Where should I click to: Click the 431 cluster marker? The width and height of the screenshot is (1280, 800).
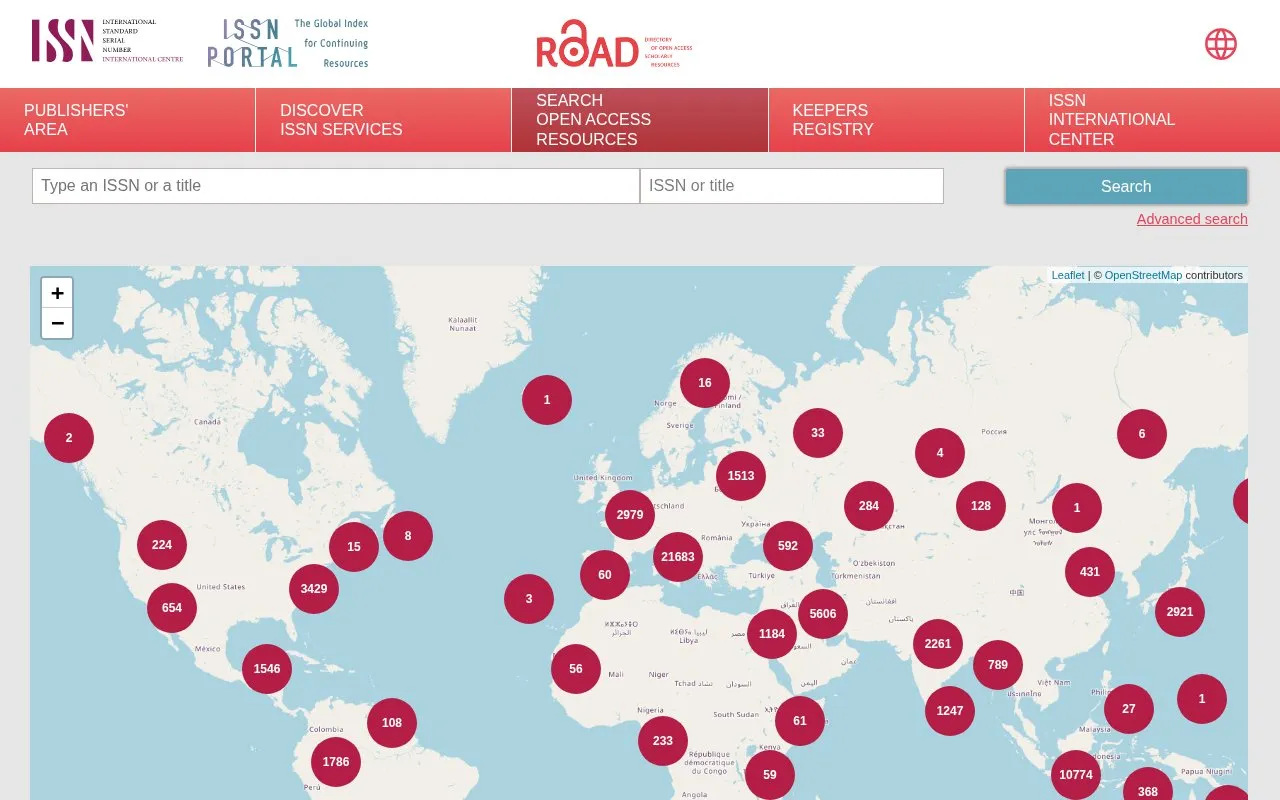click(x=1090, y=572)
